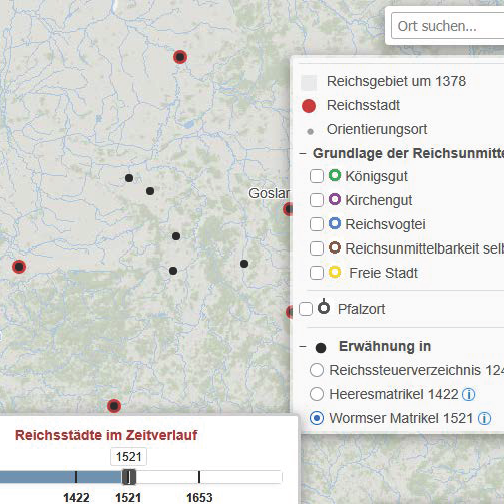Click the red Reichsstadt legend dot

[x=309, y=106]
